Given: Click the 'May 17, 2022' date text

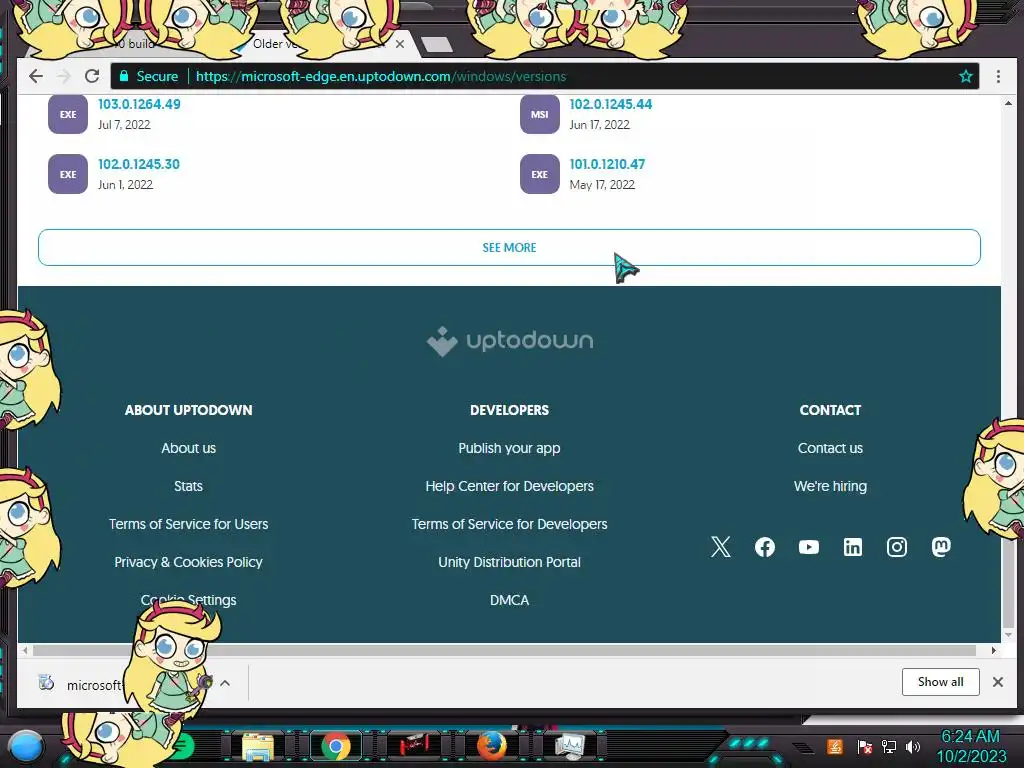Looking at the screenshot, I should point(602,185).
